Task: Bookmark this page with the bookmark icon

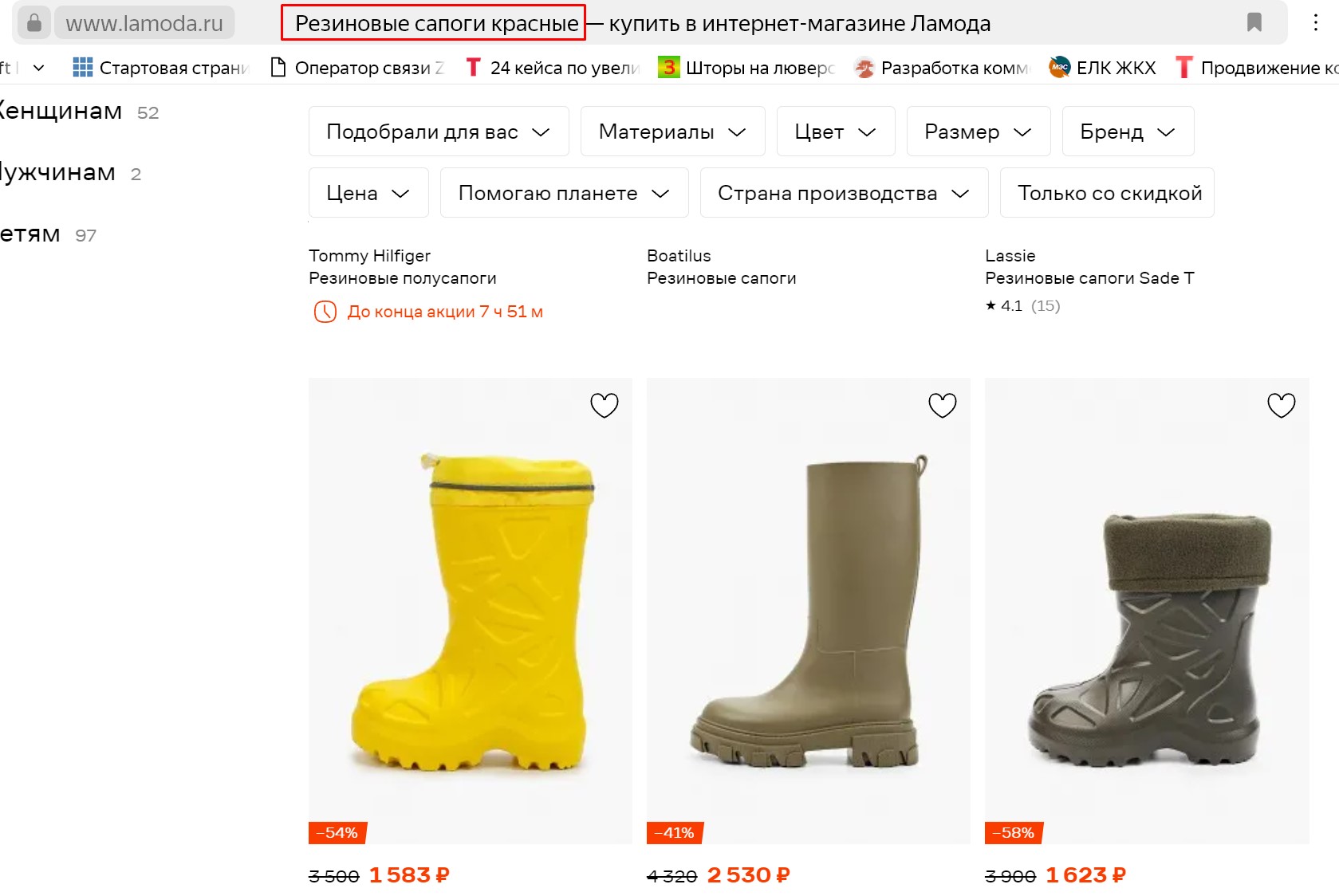Action: pos(1254,23)
